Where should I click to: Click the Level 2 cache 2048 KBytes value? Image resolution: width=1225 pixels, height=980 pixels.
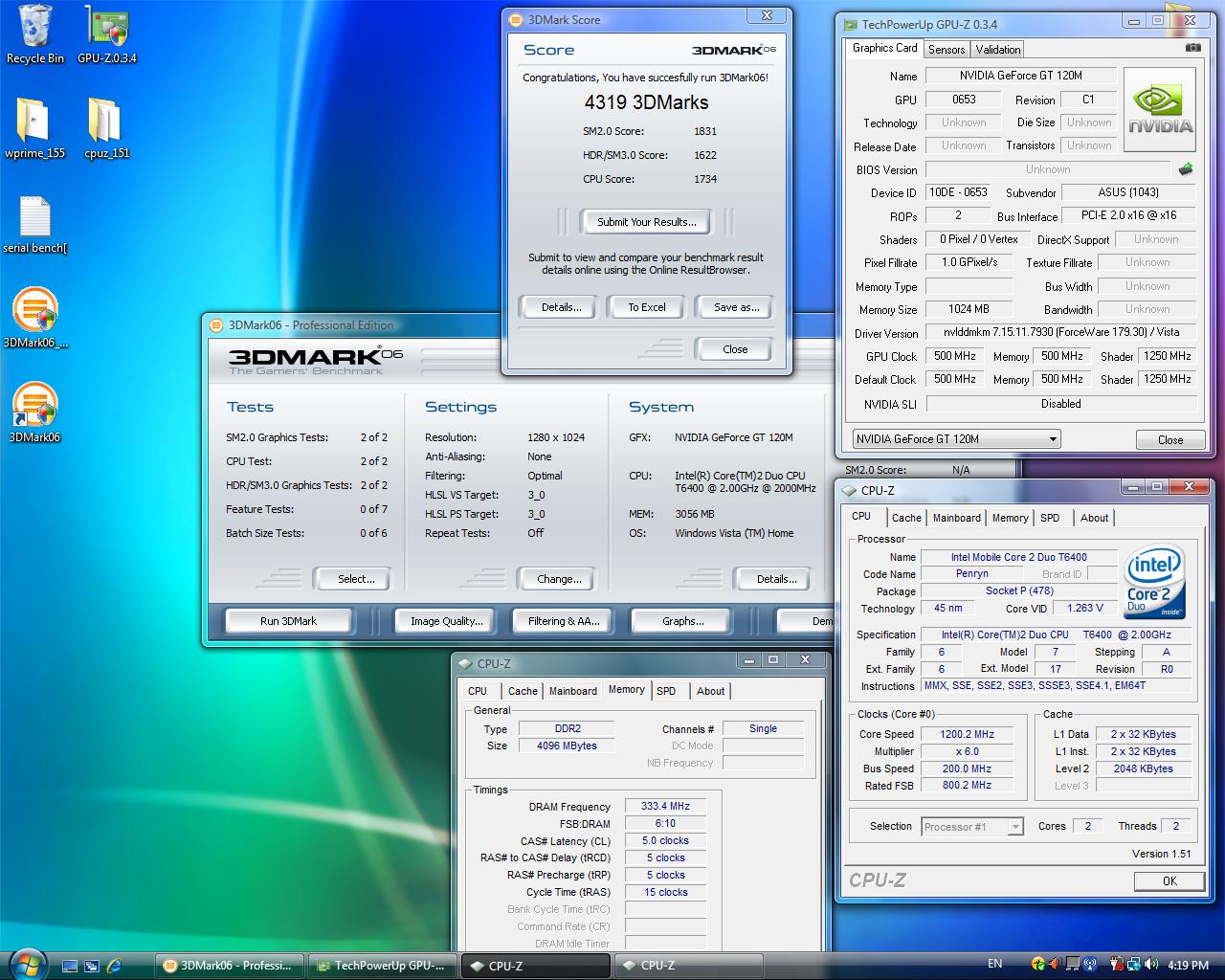click(x=1143, y=768)
